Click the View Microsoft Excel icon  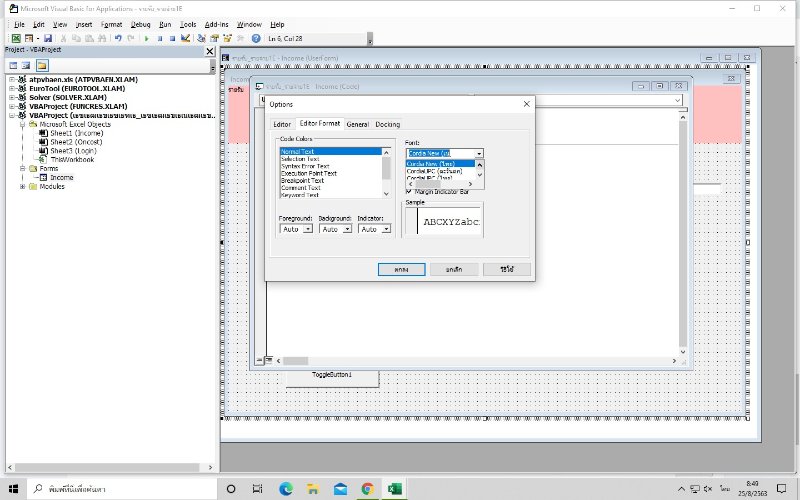[16, 38]
